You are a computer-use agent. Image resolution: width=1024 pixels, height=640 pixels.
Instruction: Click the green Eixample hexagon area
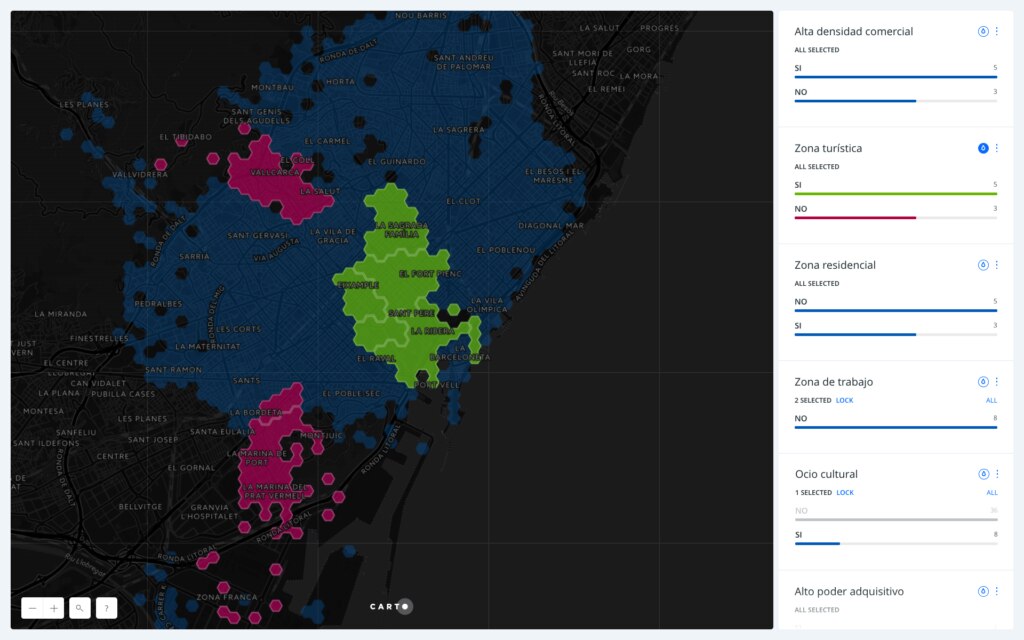tap(358, 285)
